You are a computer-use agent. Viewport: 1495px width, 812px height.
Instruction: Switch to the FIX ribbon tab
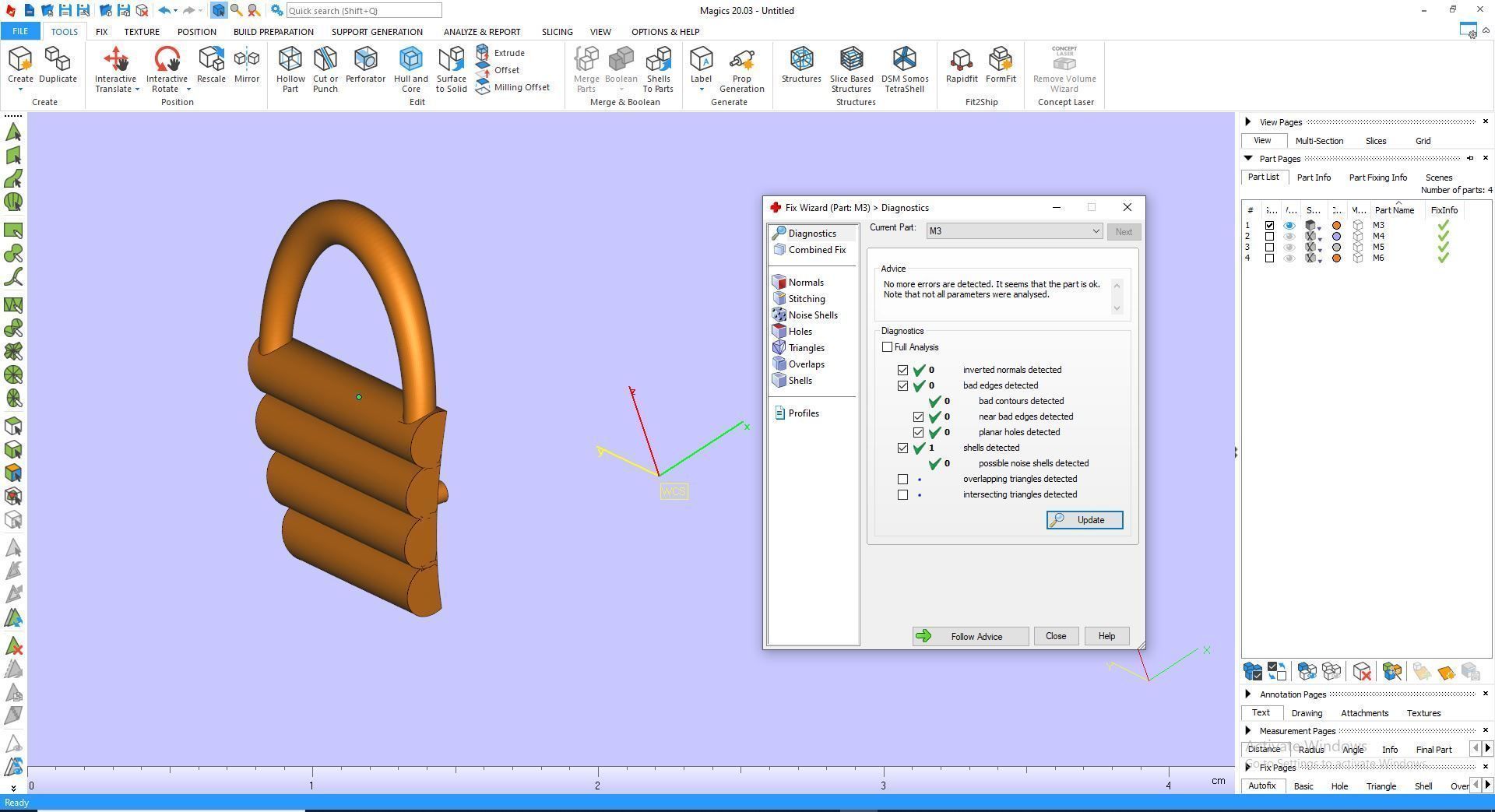point(101,32)
